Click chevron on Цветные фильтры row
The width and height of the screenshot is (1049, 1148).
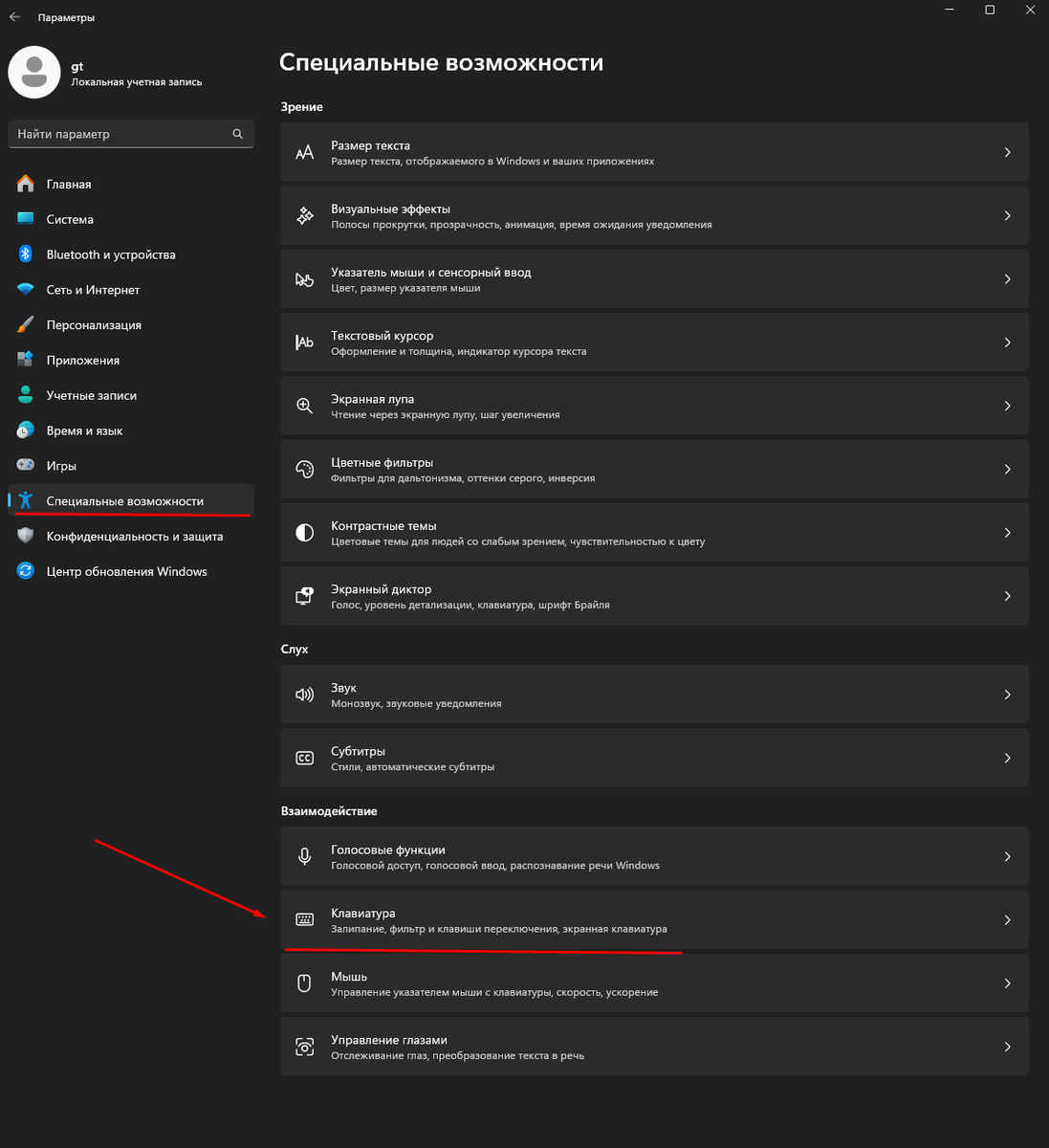point(1007,469)
